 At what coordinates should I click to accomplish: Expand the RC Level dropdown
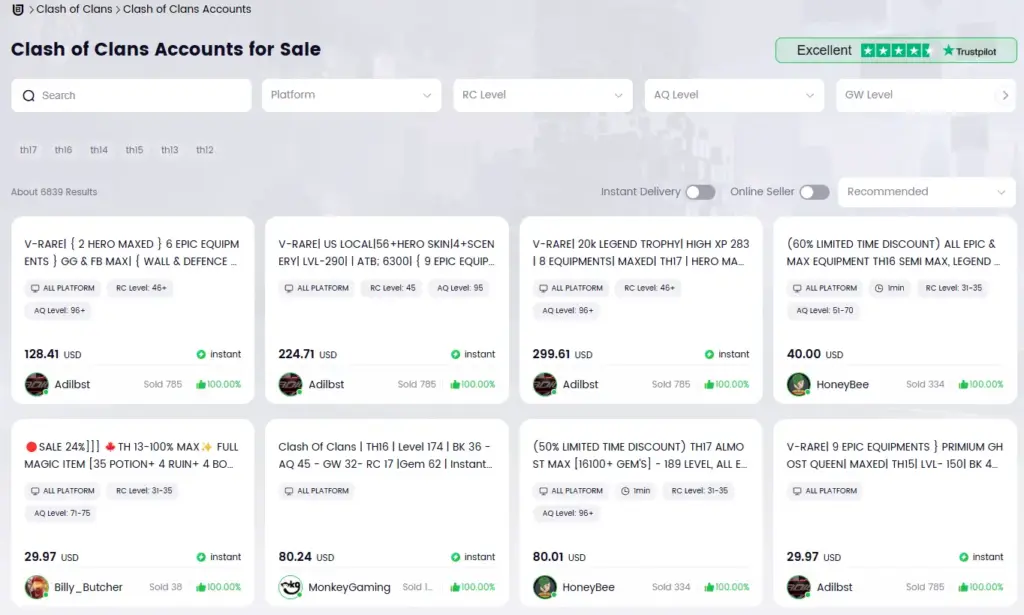542,95
